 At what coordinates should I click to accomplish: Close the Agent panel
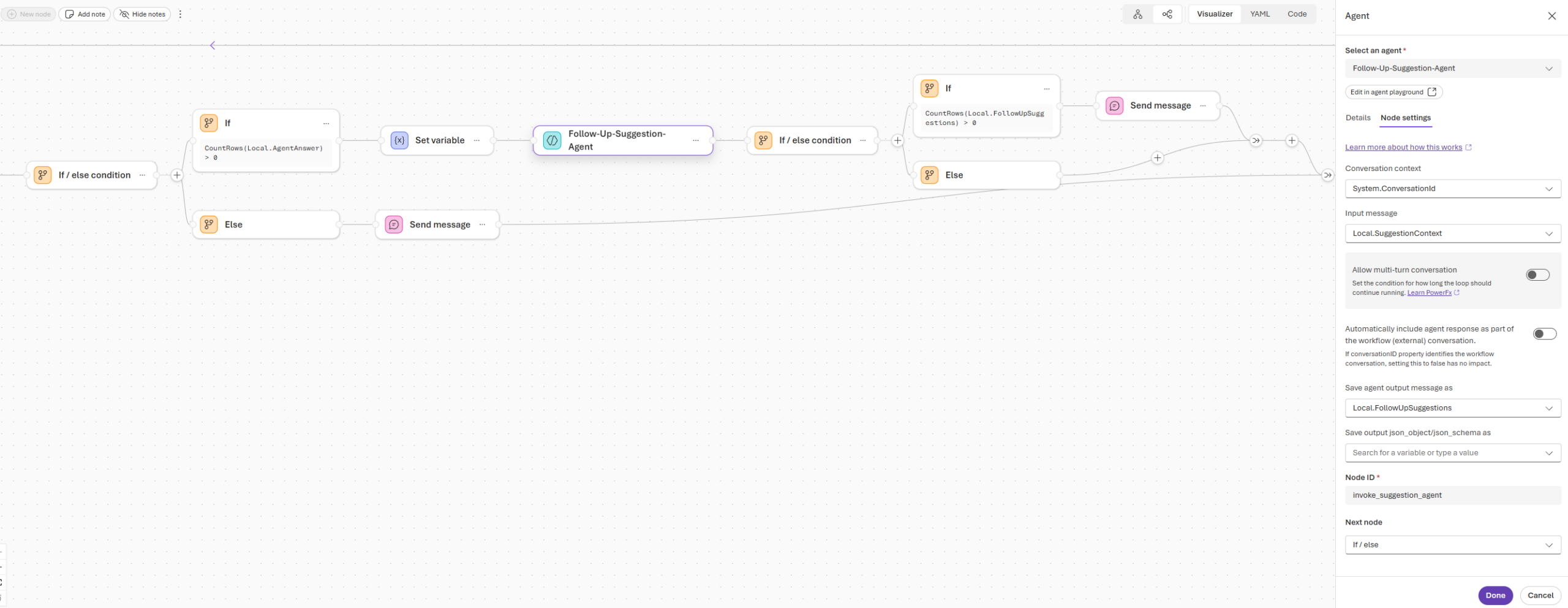tap(1551, 16)
